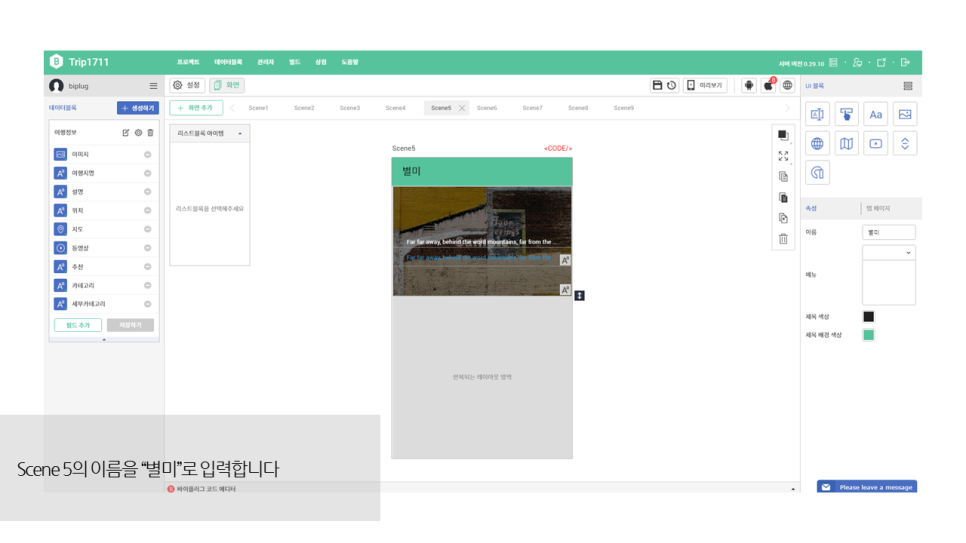
Task: Click the paste icon in canvas toolbar
Action: coord(783,198)
